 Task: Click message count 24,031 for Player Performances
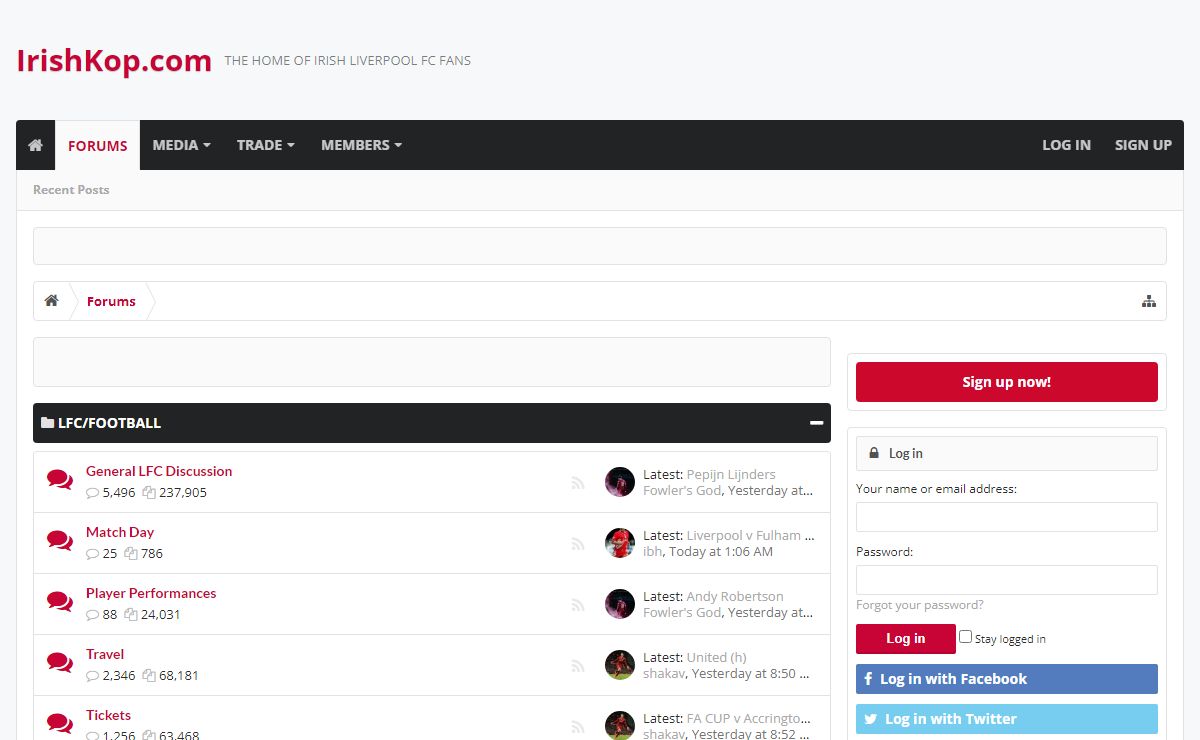[161, 614]
